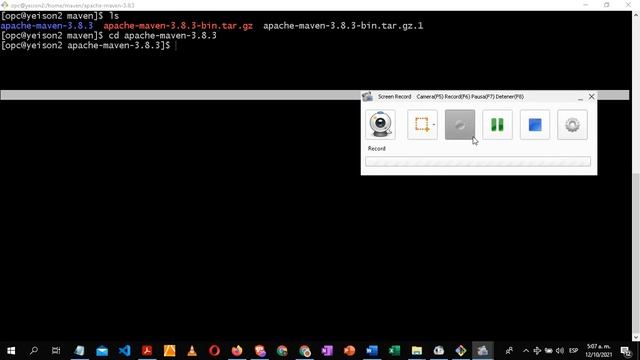
Task: Click the terminal window's title-bar icon
Action: (4, 5)
